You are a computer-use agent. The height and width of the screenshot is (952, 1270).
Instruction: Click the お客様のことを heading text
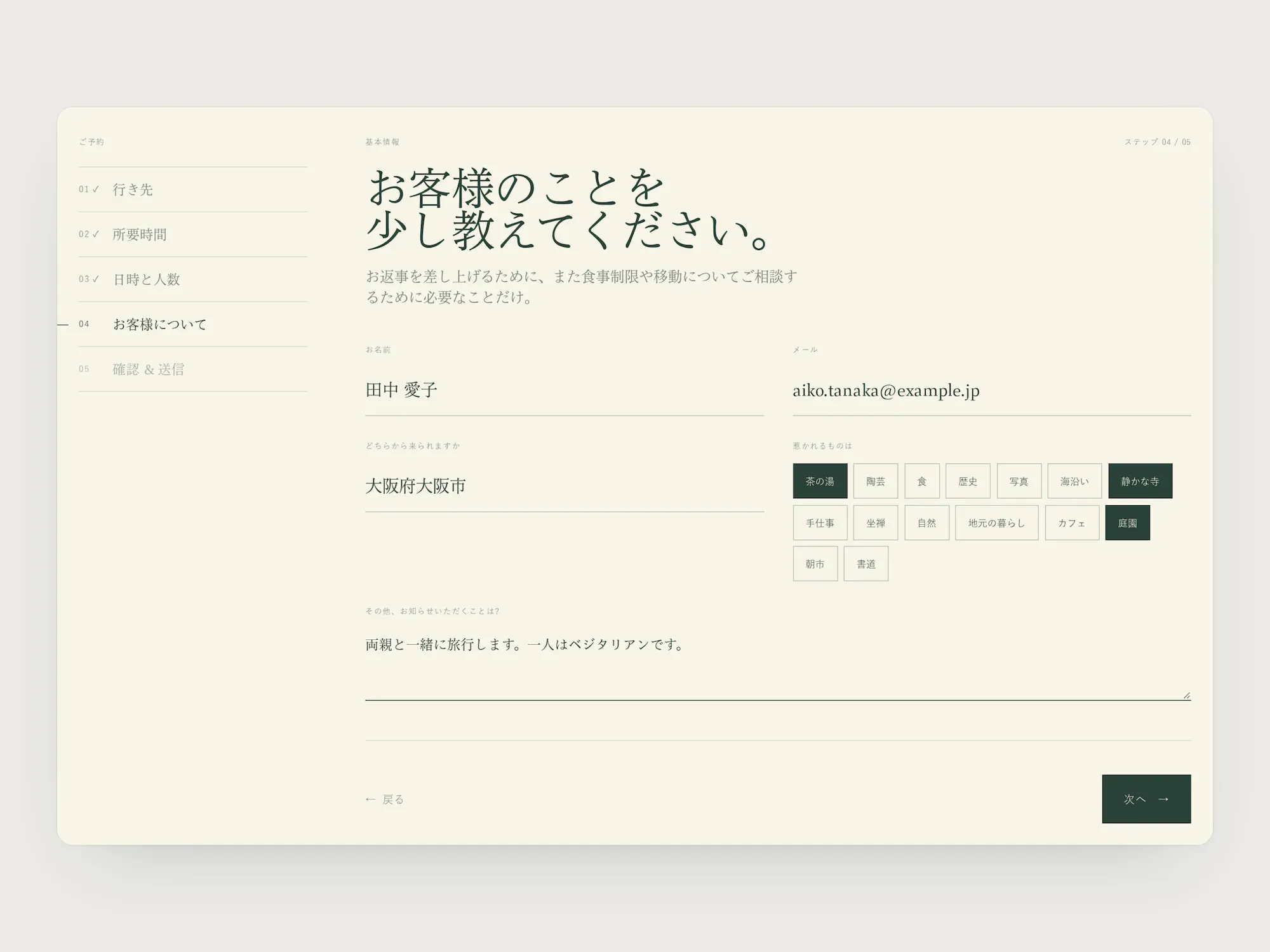click(x=516, y=188)
